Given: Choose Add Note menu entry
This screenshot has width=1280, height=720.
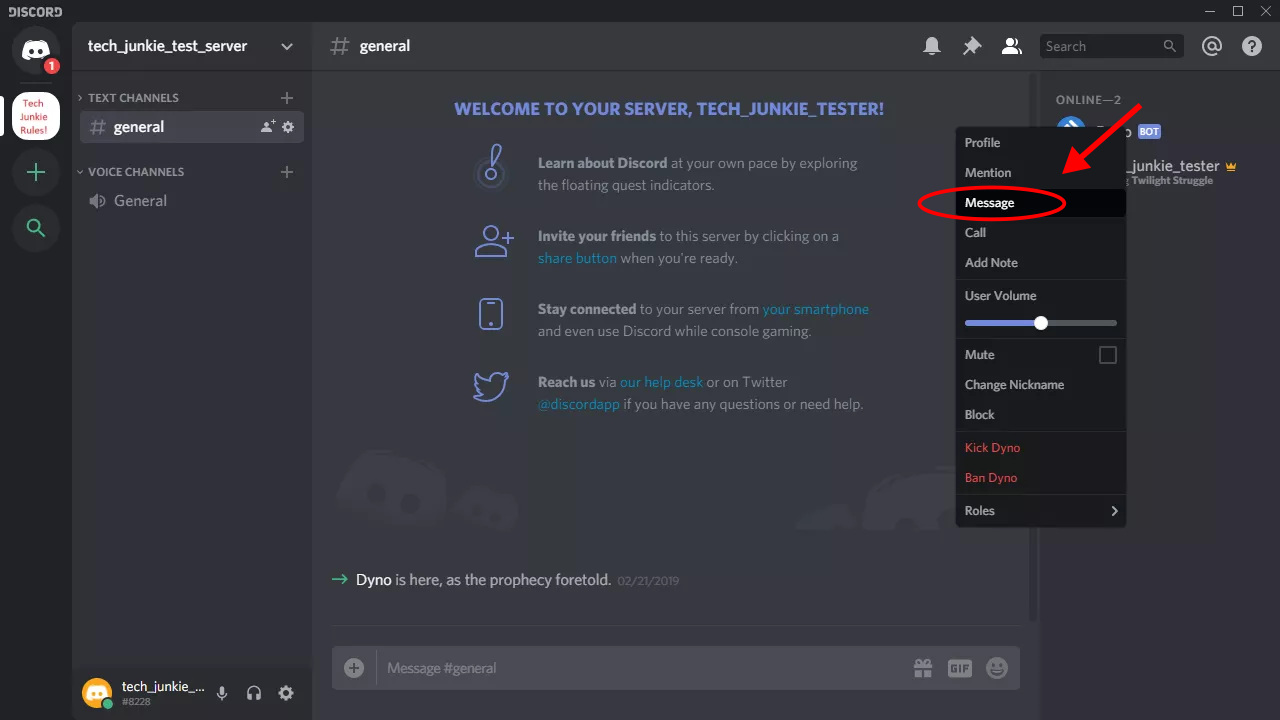Looking at the screenshot, I should pyautogui.click(x=1041, y=263).
